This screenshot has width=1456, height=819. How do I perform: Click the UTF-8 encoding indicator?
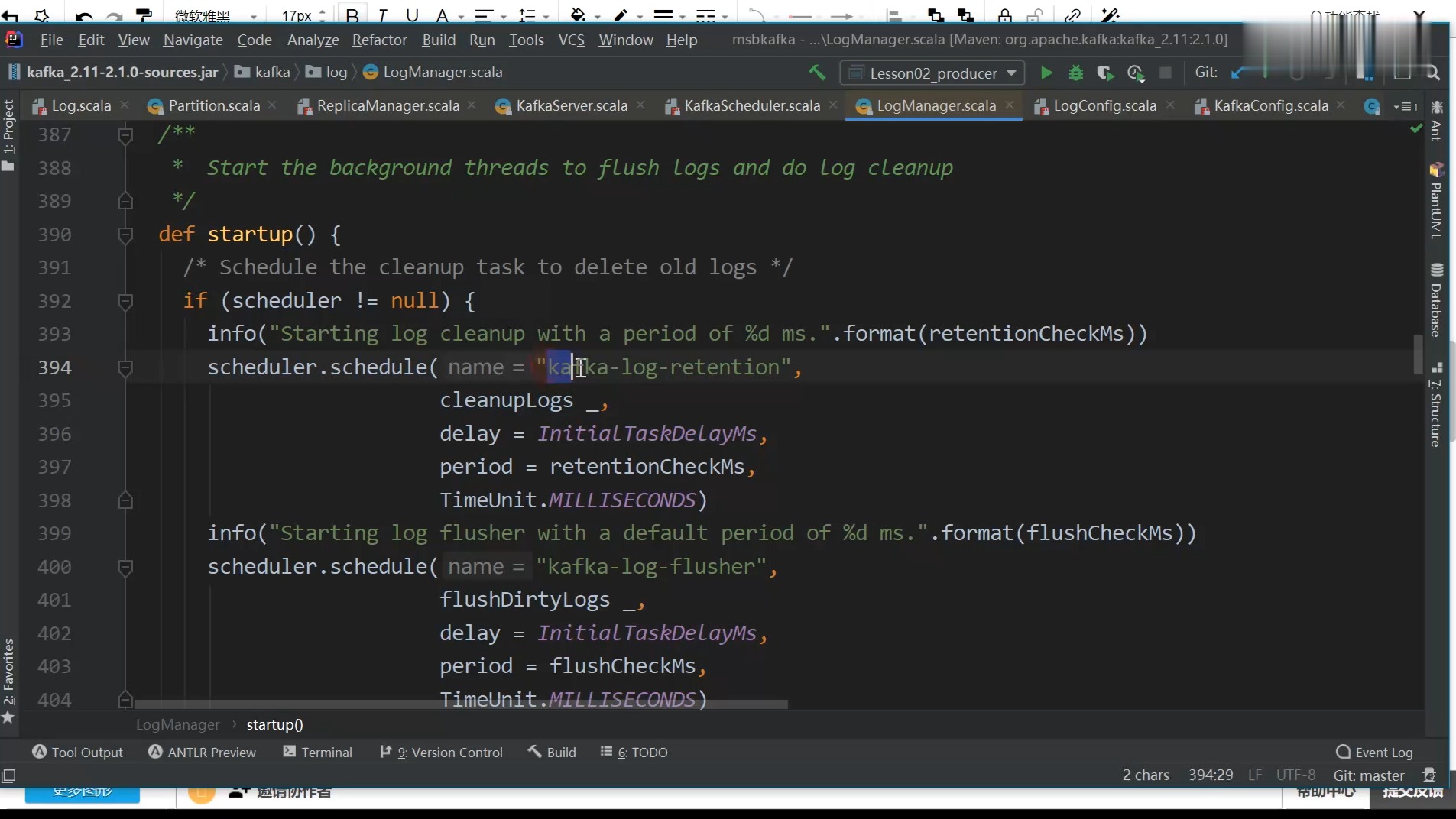[x=1296, y=775]
